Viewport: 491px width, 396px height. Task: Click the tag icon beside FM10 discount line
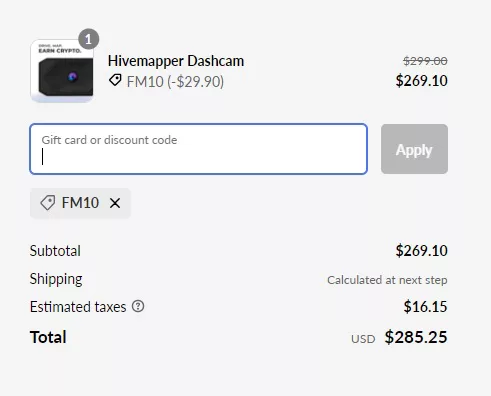(115, 81)
